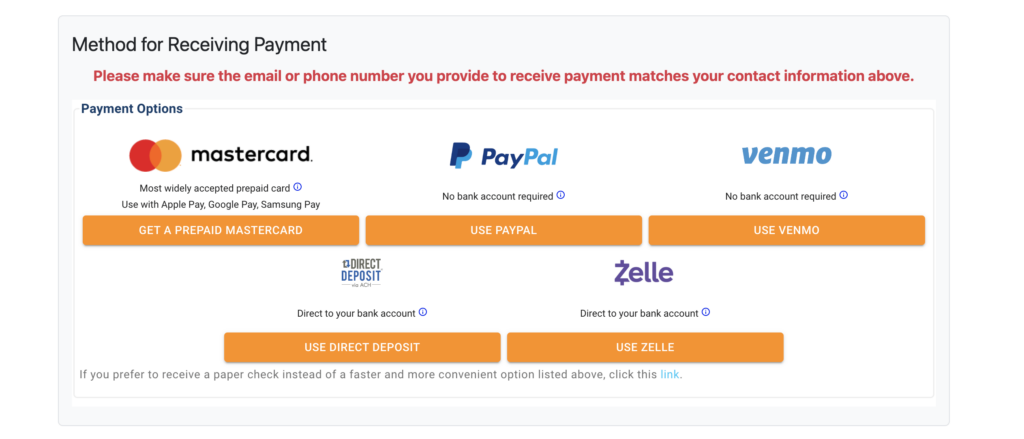The image size is (1024, 439).
Task: Click the Method for Receiving Payment heading
Action: coord(199,45)
